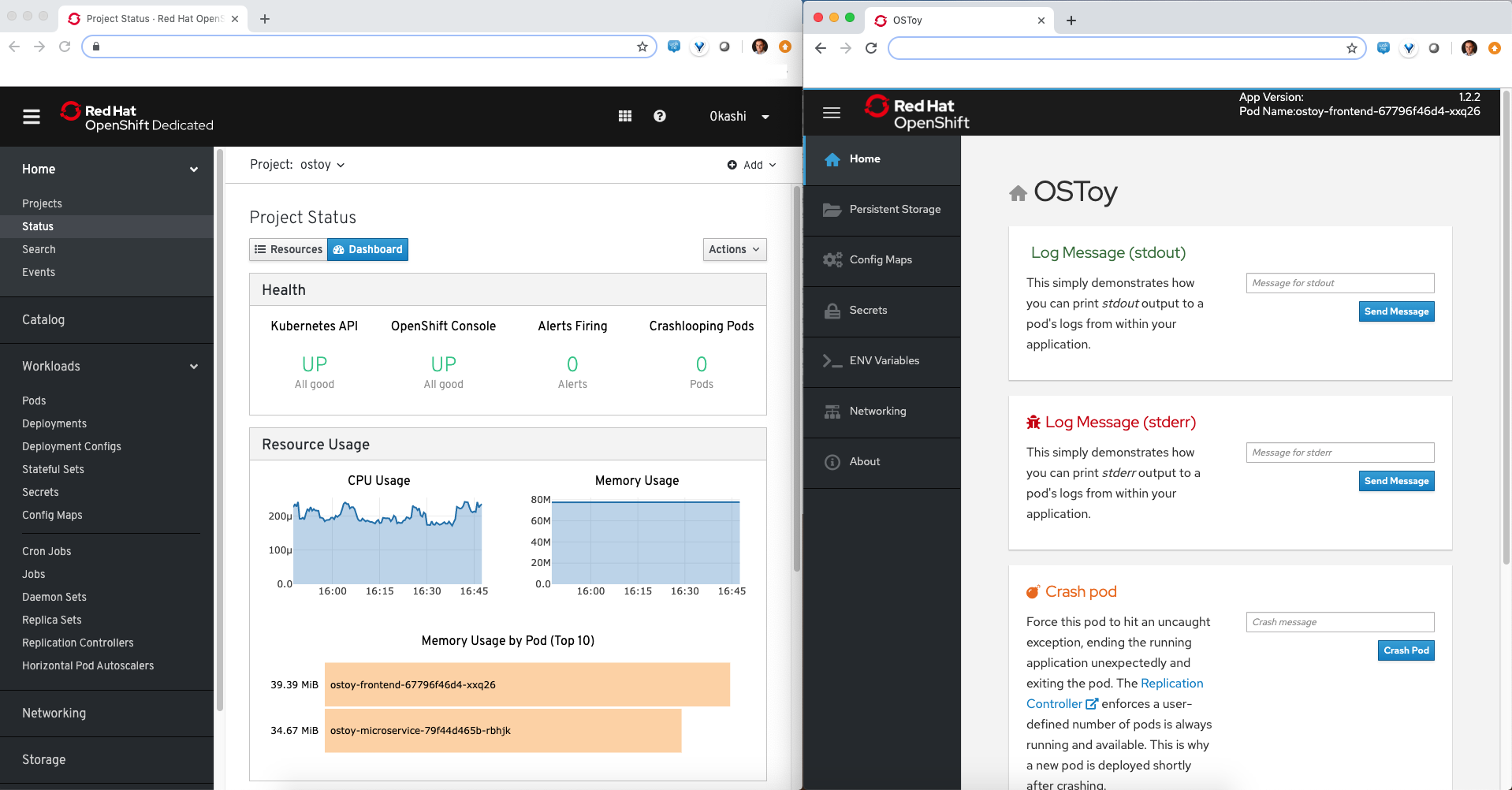This screenshot has width=1512, height=790.
Task: Open Deployments under Workloads
Action: pyautogui.click(x=54, y=423)
